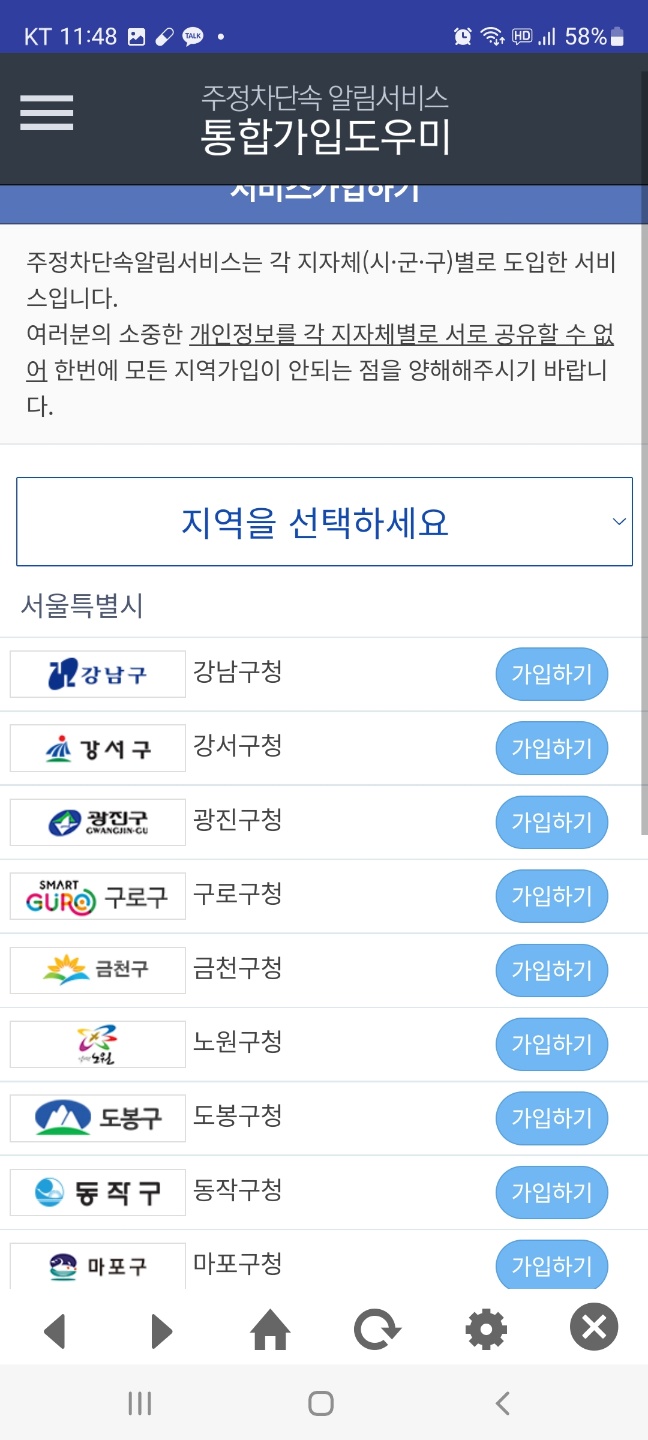
Task: Refresh the page using the reload icon
Action: pyautogui.click(x=377, y=1328)
